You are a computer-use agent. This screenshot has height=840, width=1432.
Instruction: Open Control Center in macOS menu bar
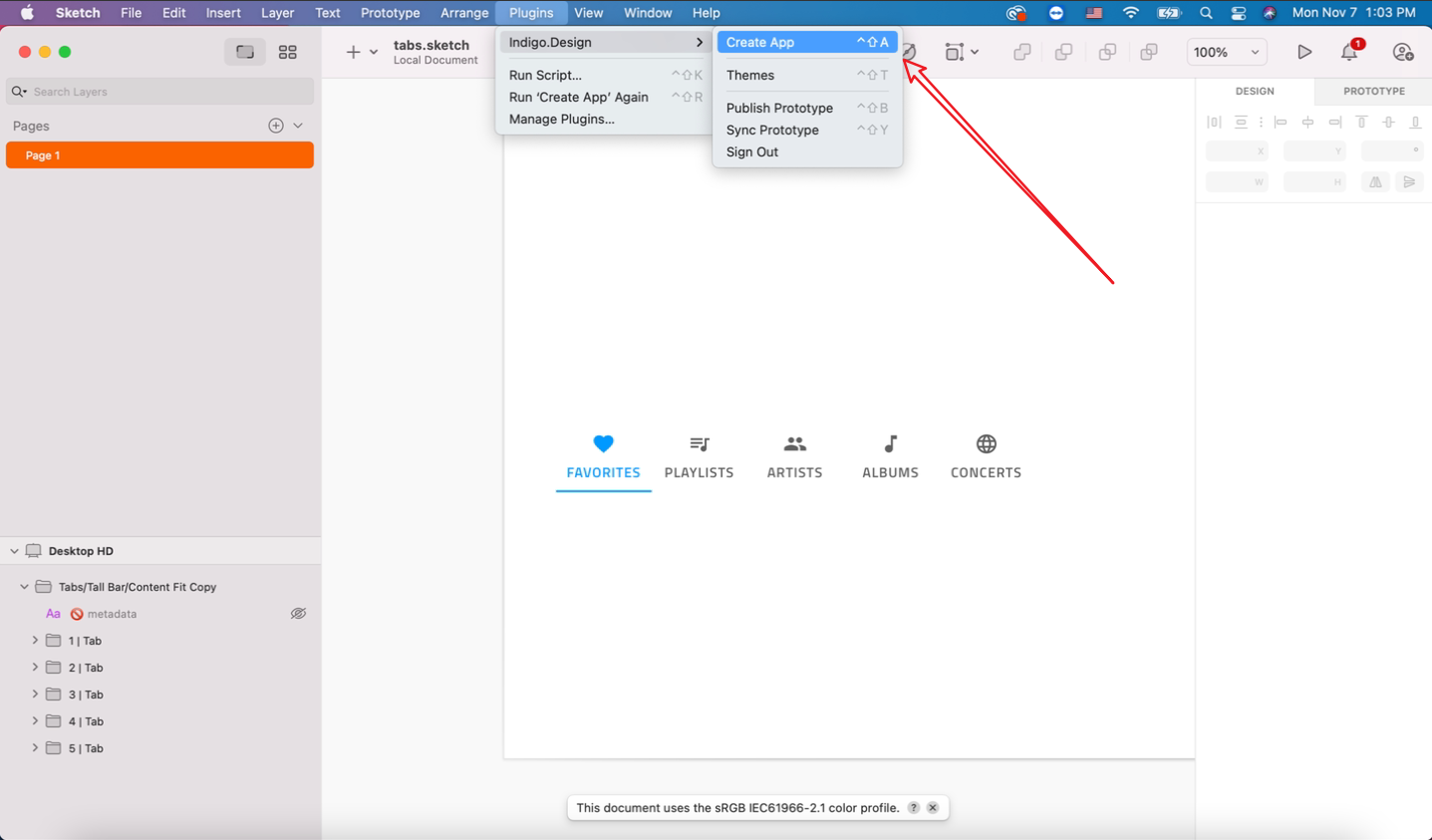1239,13
